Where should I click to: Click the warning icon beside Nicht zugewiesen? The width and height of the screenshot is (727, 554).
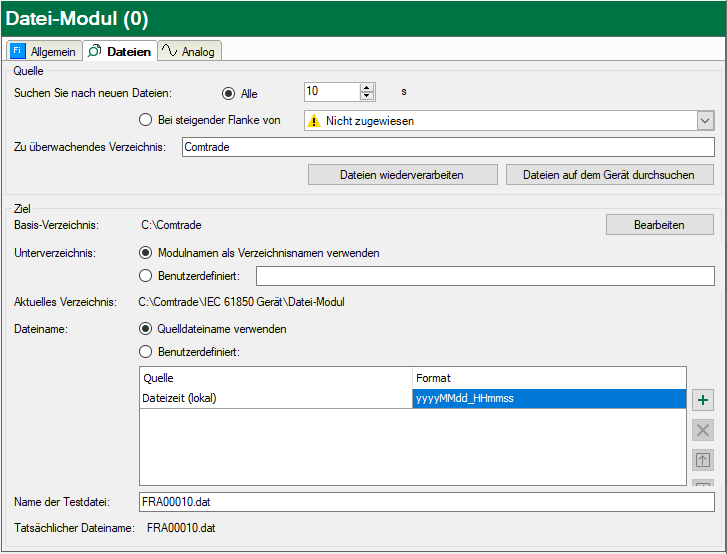[314, 121]
